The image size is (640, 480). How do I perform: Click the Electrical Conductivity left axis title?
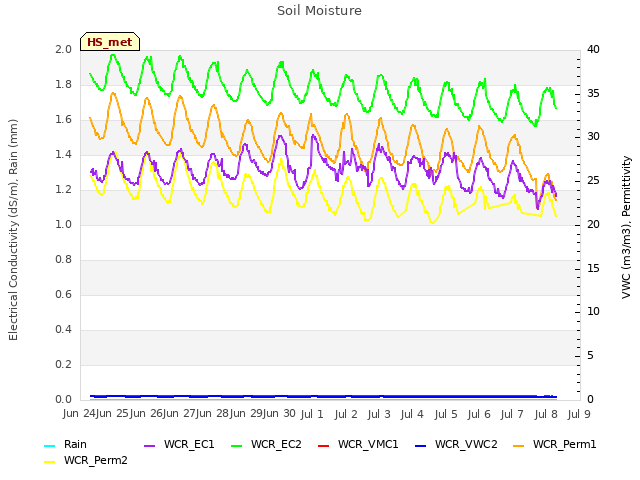[x=13, y=230]
